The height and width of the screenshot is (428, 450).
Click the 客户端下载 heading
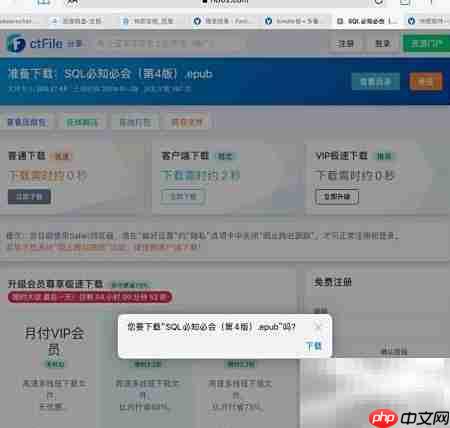[x=185, y=156]
